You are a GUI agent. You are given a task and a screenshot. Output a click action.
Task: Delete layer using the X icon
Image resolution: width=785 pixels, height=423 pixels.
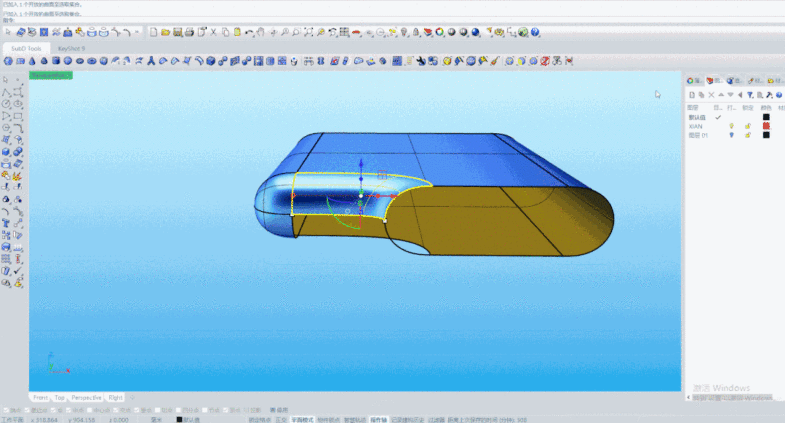point(712,95)
